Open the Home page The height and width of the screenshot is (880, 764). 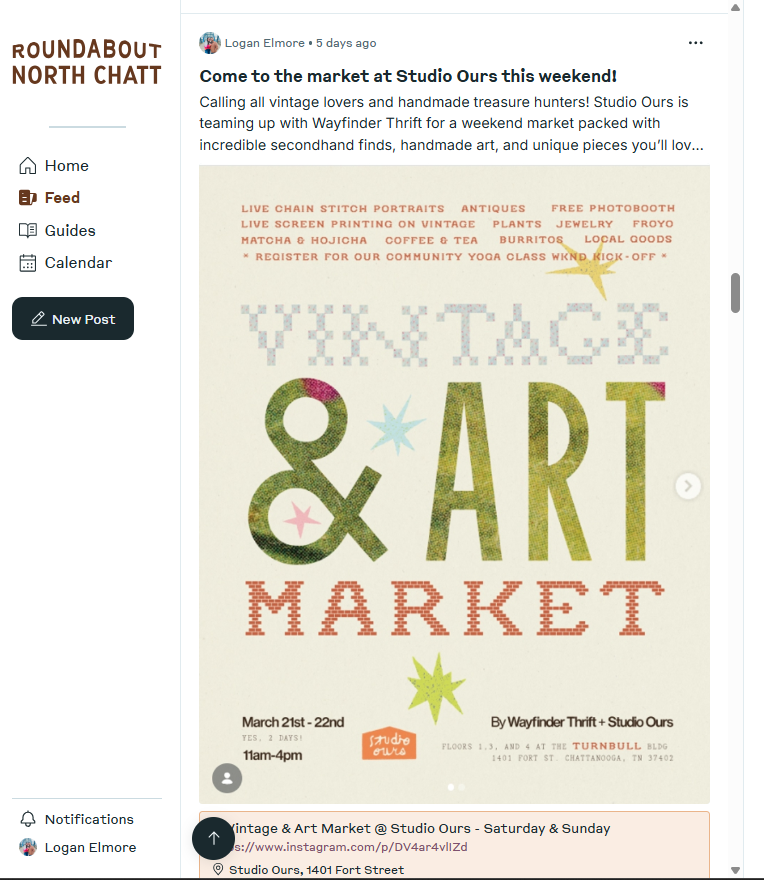click(x=66, y=166)
